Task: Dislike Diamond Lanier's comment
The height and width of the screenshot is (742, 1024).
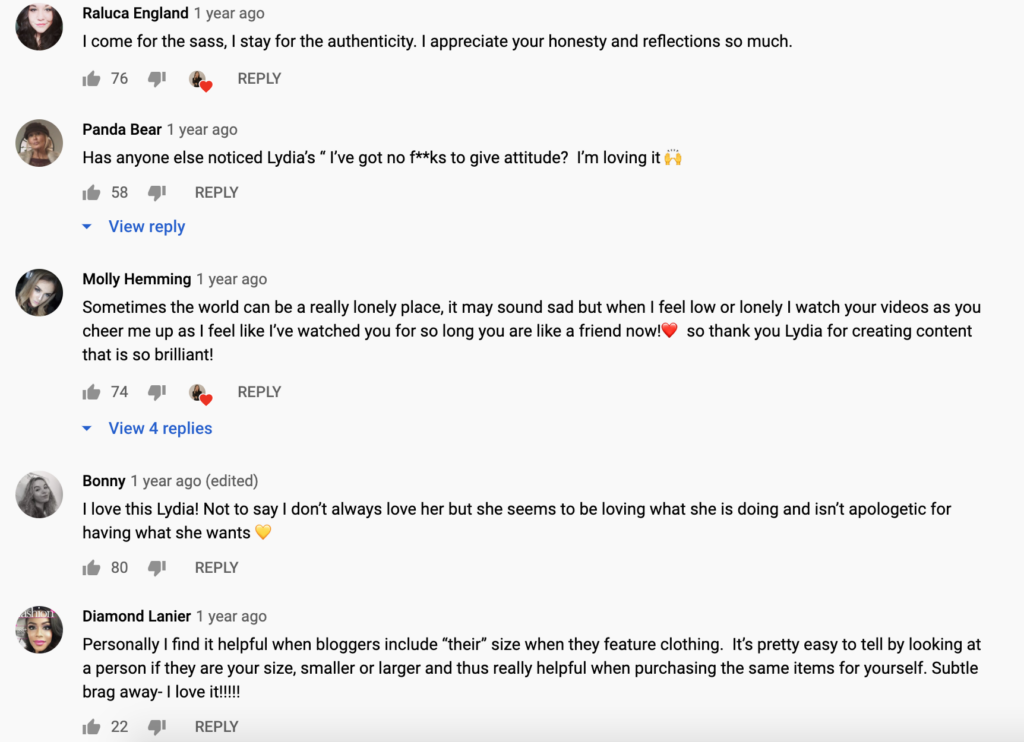Action: tap(157, 727)
